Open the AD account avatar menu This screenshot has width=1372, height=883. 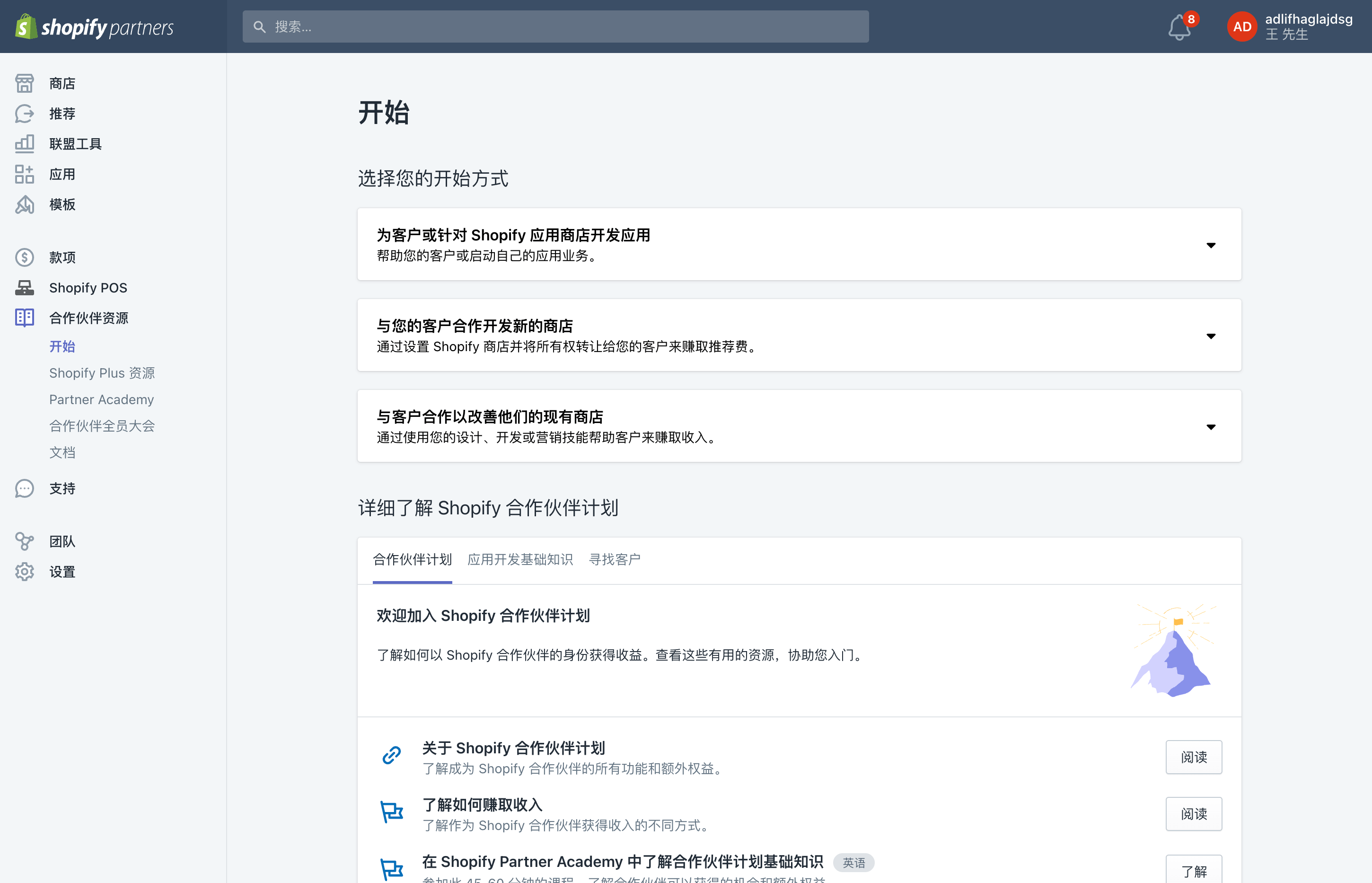(x=1241, y=27)
